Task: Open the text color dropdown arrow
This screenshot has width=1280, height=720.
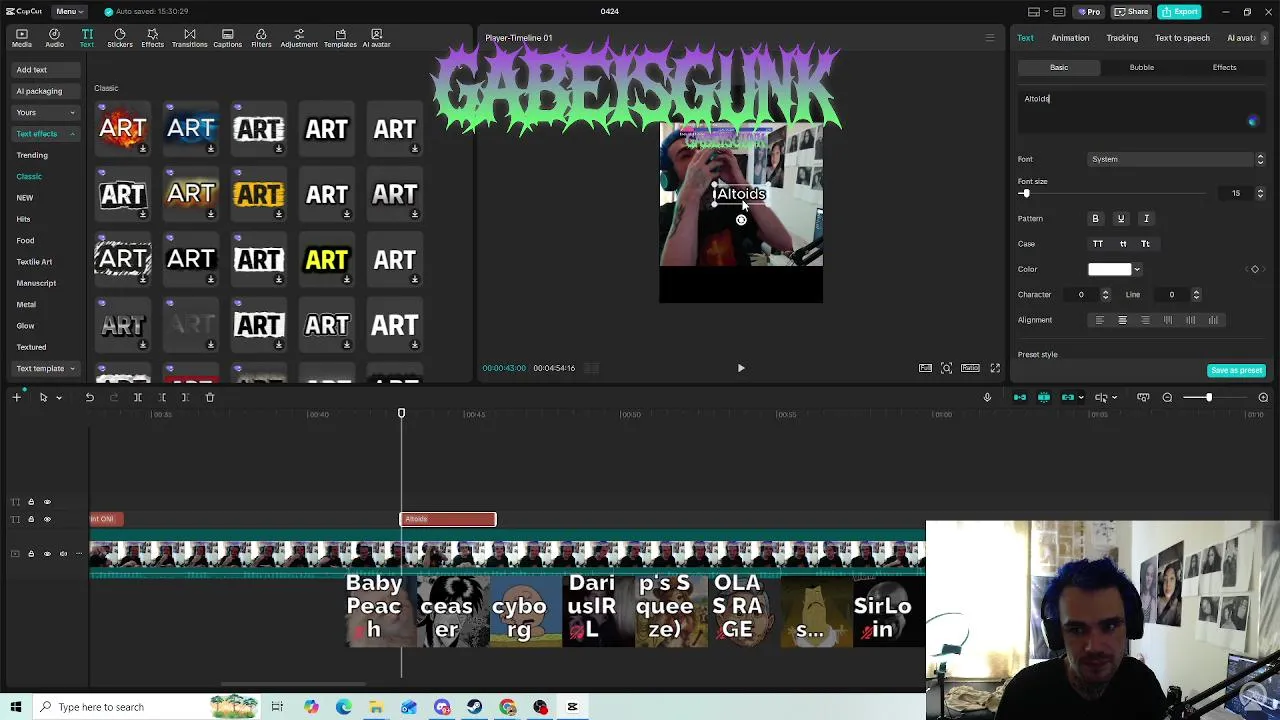Action: coord(1137,269)
